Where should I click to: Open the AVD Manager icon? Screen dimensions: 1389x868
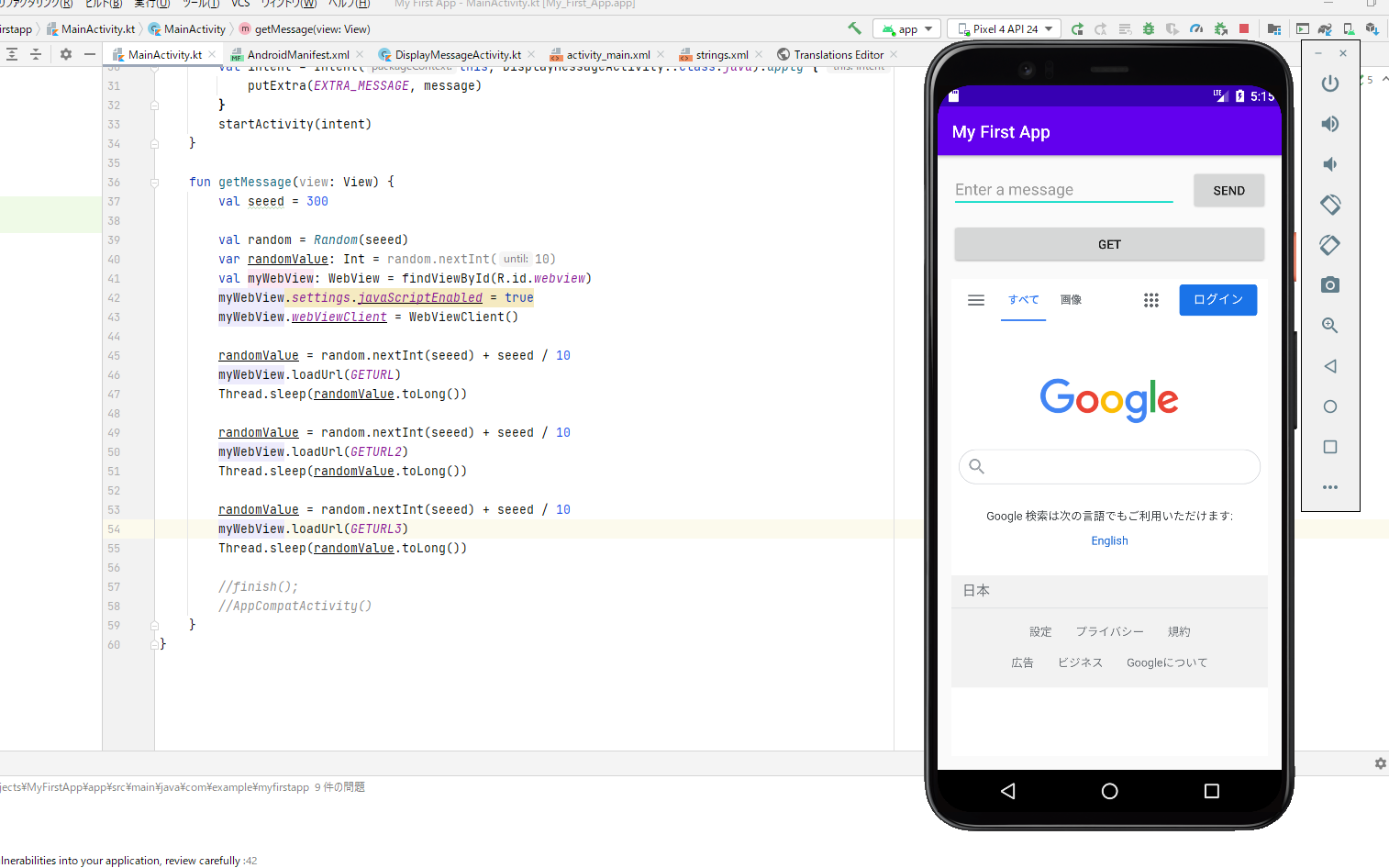[1349, 29]
